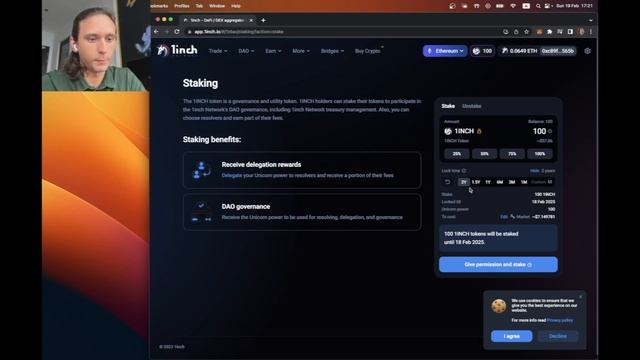Viewport: 640px width, 360px height.
Task: Reload the page with the browser refresh icon
Action: click(x=177, y=31)
